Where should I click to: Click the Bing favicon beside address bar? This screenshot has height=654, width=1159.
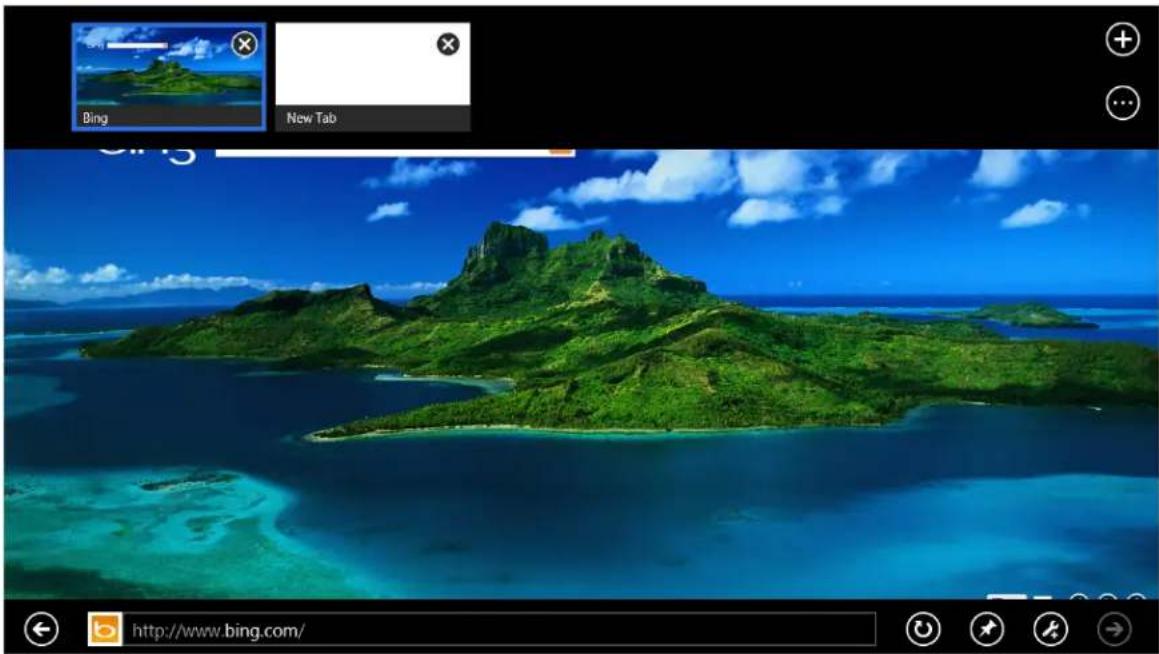[105, 630]
